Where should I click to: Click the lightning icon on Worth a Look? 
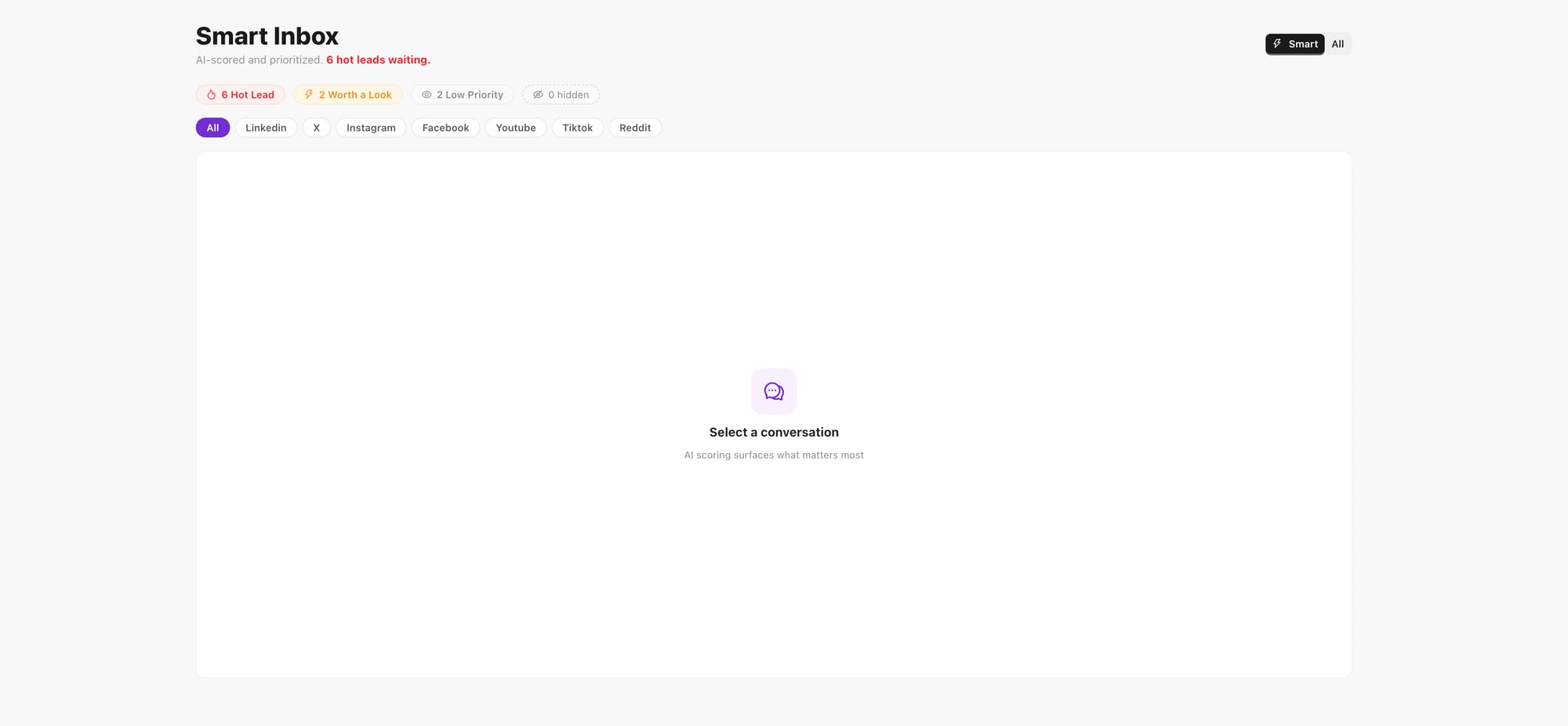[x=308, y=94]
